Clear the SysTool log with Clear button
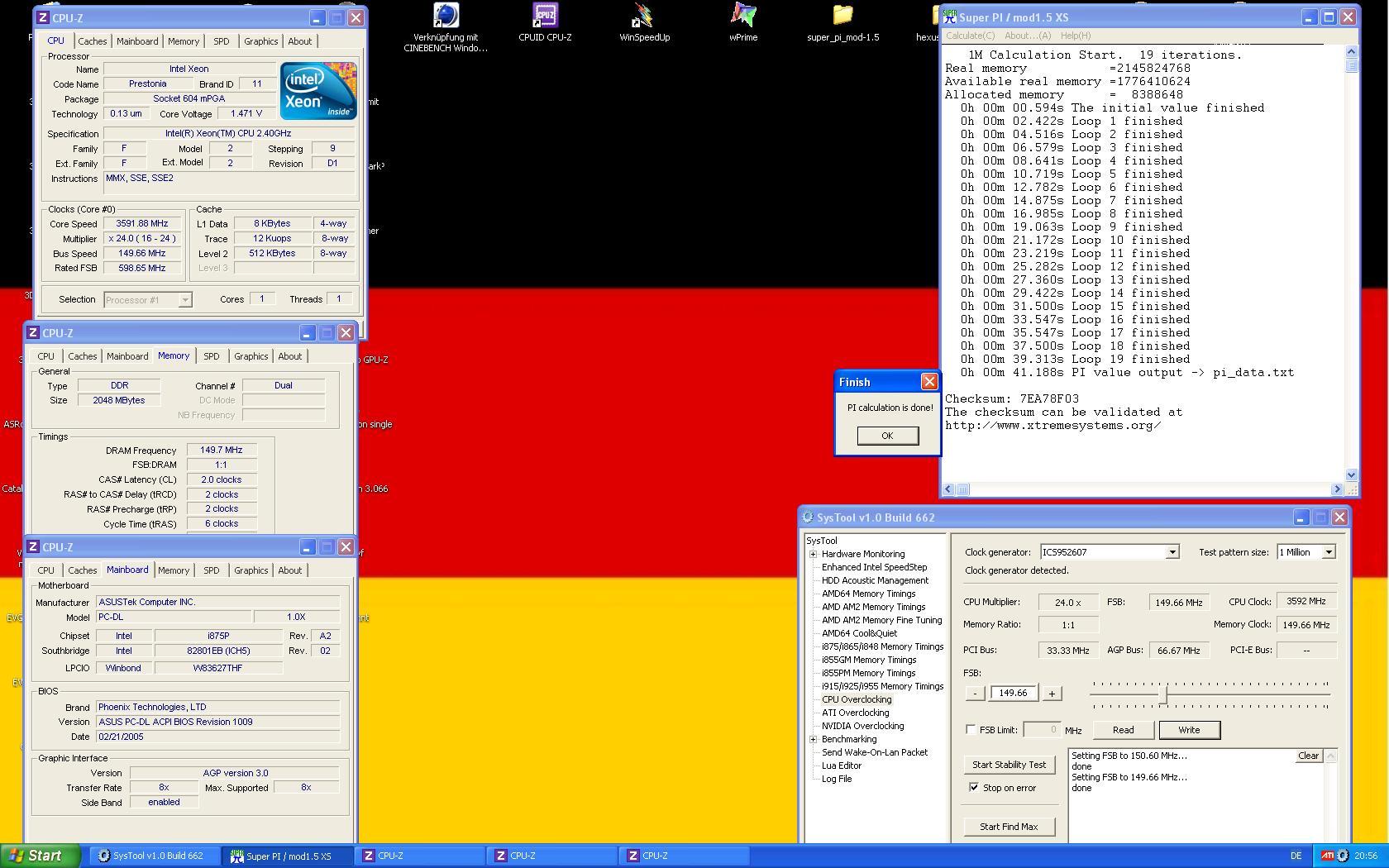Screen dimensions: 1389x868 point(1308,756)
